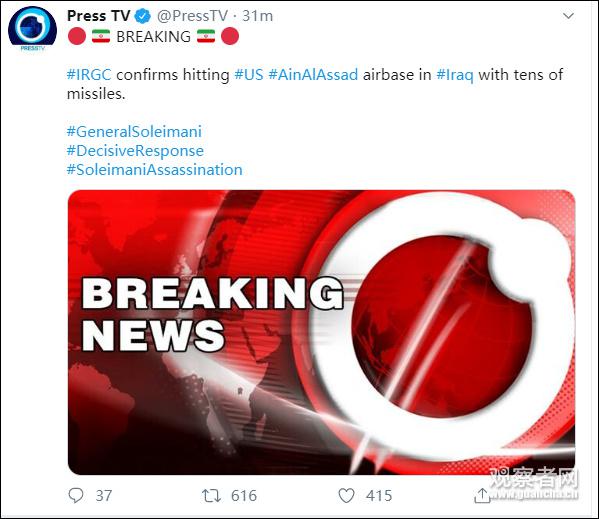Open the #AinAlAssad hashtag link
Screen dimensions: 599x519
[313, 74]
